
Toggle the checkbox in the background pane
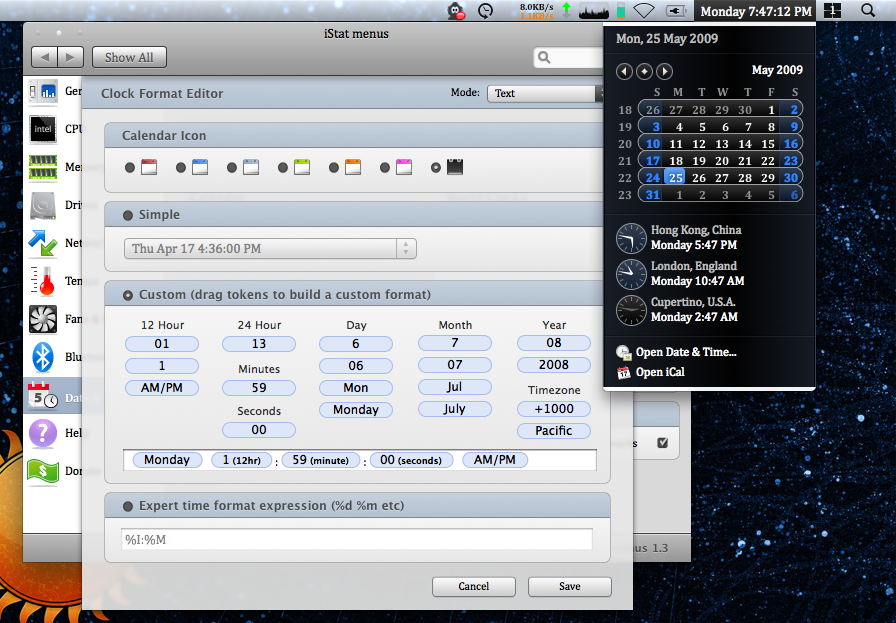[x=663, y=442]
